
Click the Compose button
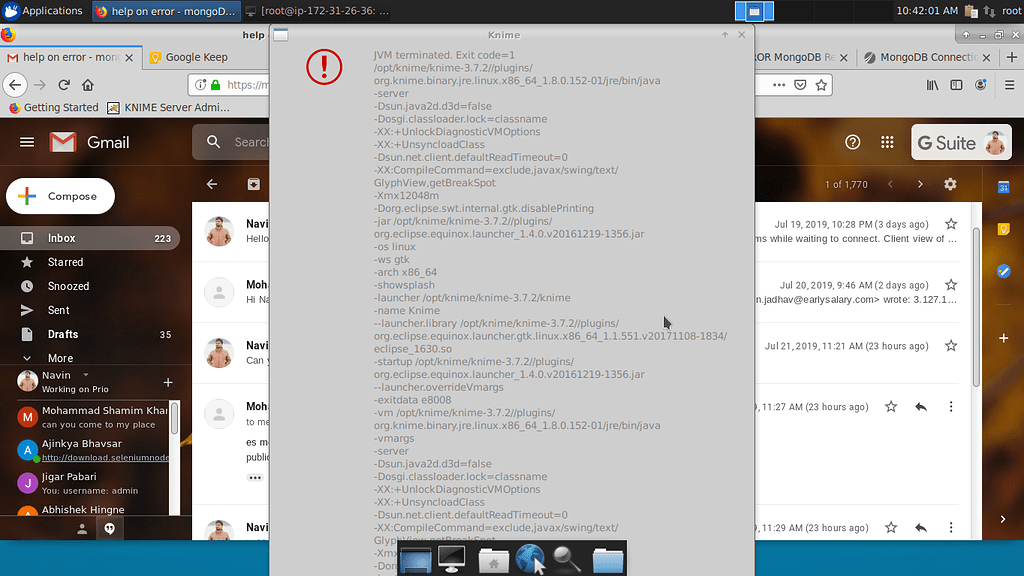coord(60,196)
